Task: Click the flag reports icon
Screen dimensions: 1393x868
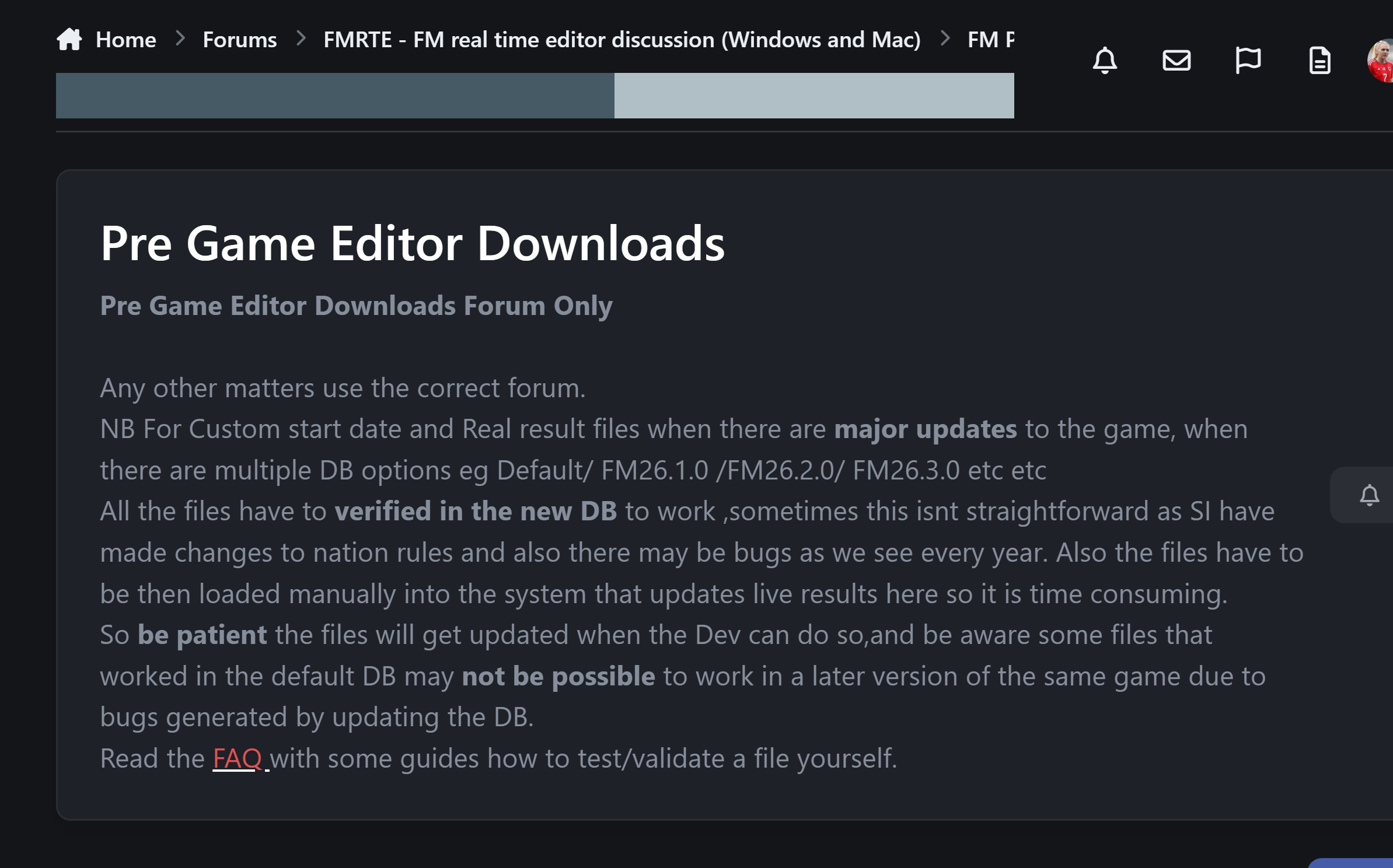Action: pyautogui.click(x=1248, y=60)
